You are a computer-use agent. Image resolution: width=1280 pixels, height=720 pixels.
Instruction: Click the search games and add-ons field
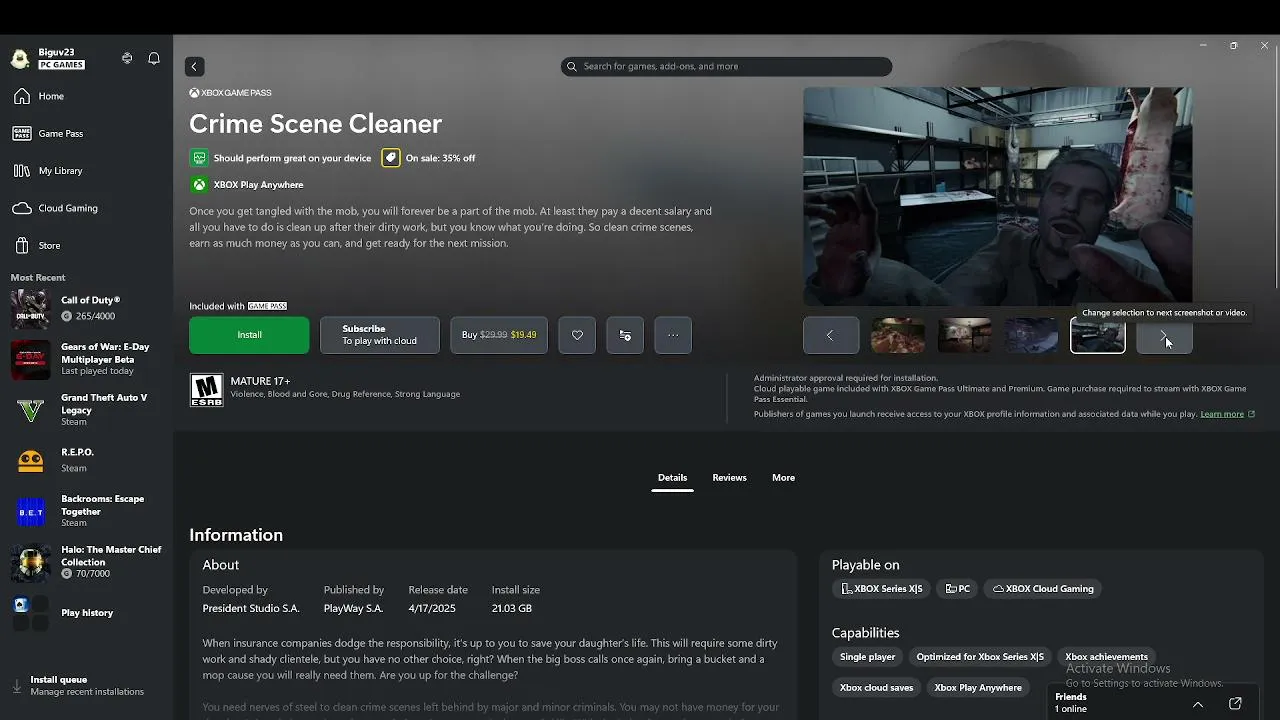pyautogui.click(x=726, y=67)
